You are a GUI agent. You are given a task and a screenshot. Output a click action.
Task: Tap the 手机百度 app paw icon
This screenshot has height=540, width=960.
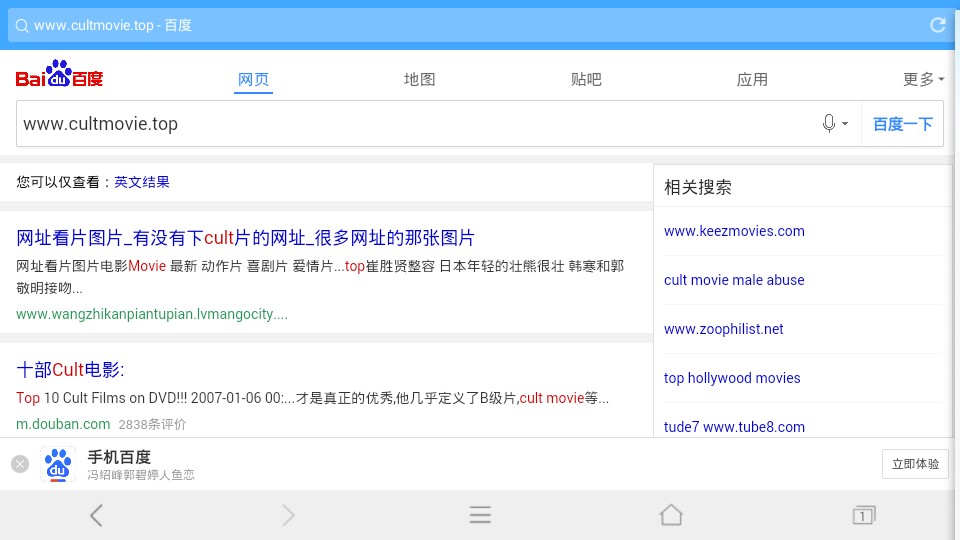(x=58, y=464)
